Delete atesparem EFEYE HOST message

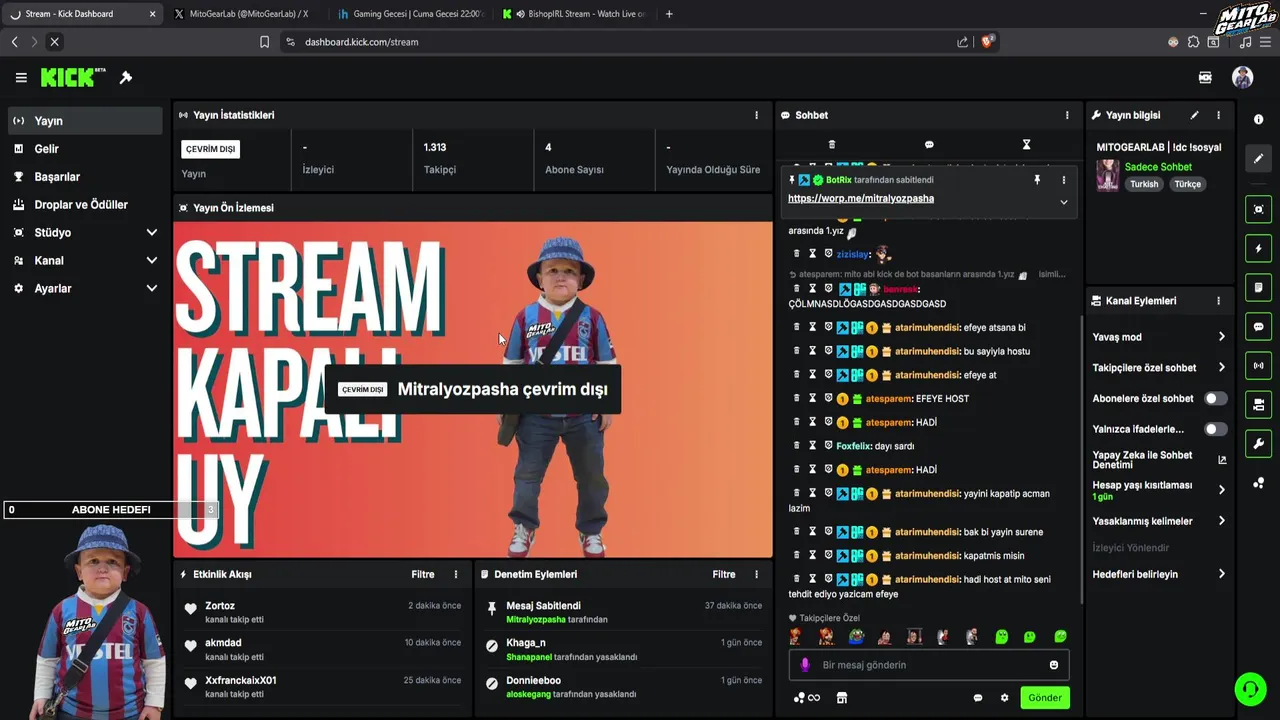click(x=797, y=398)
